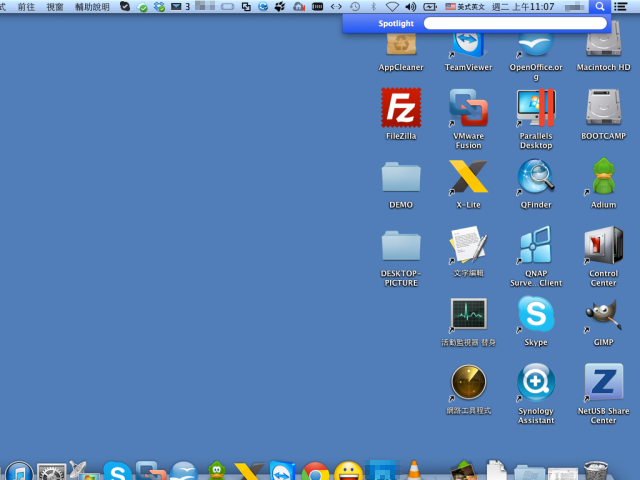This screenshot has width=640, height=480.
Task: Select the AppCleaner desktop icon
Action: pyautogui.click(x=401, y=44)
